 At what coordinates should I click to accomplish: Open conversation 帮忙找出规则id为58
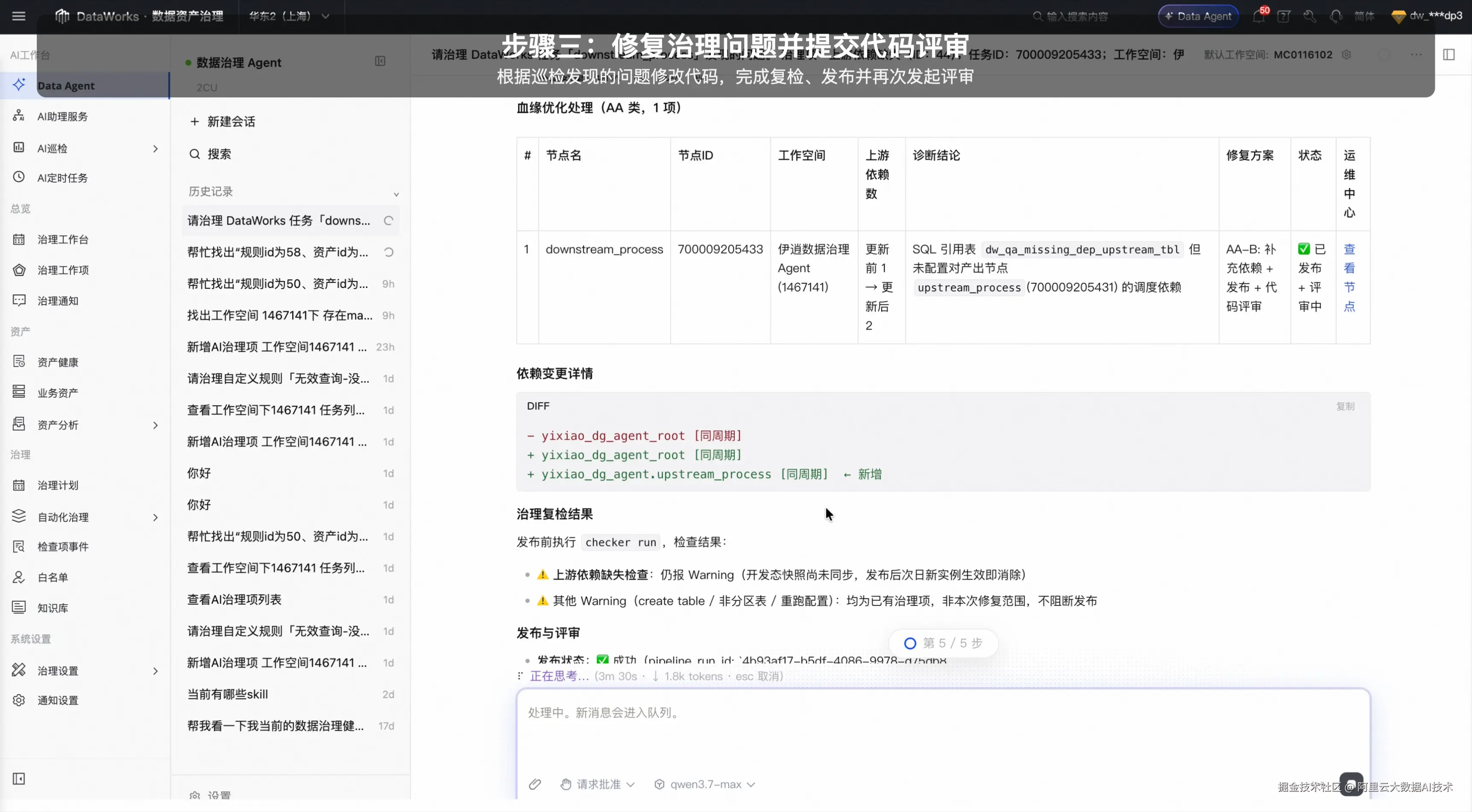pos(290,252)
